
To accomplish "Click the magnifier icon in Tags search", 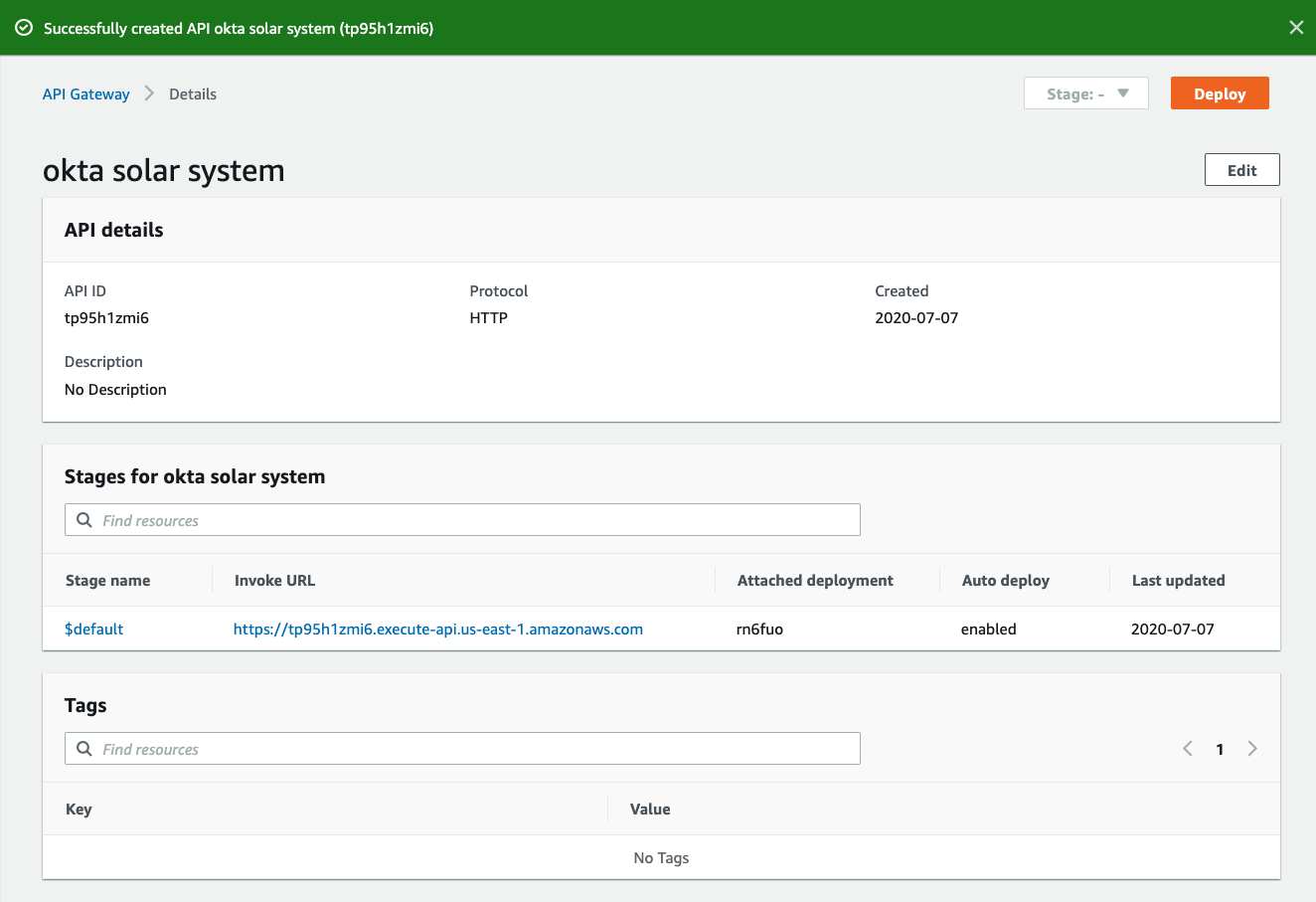I will pos(84,749).
